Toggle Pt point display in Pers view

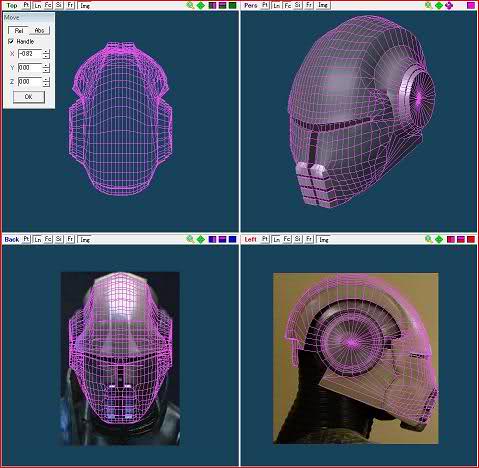click(x=265, y=5)
